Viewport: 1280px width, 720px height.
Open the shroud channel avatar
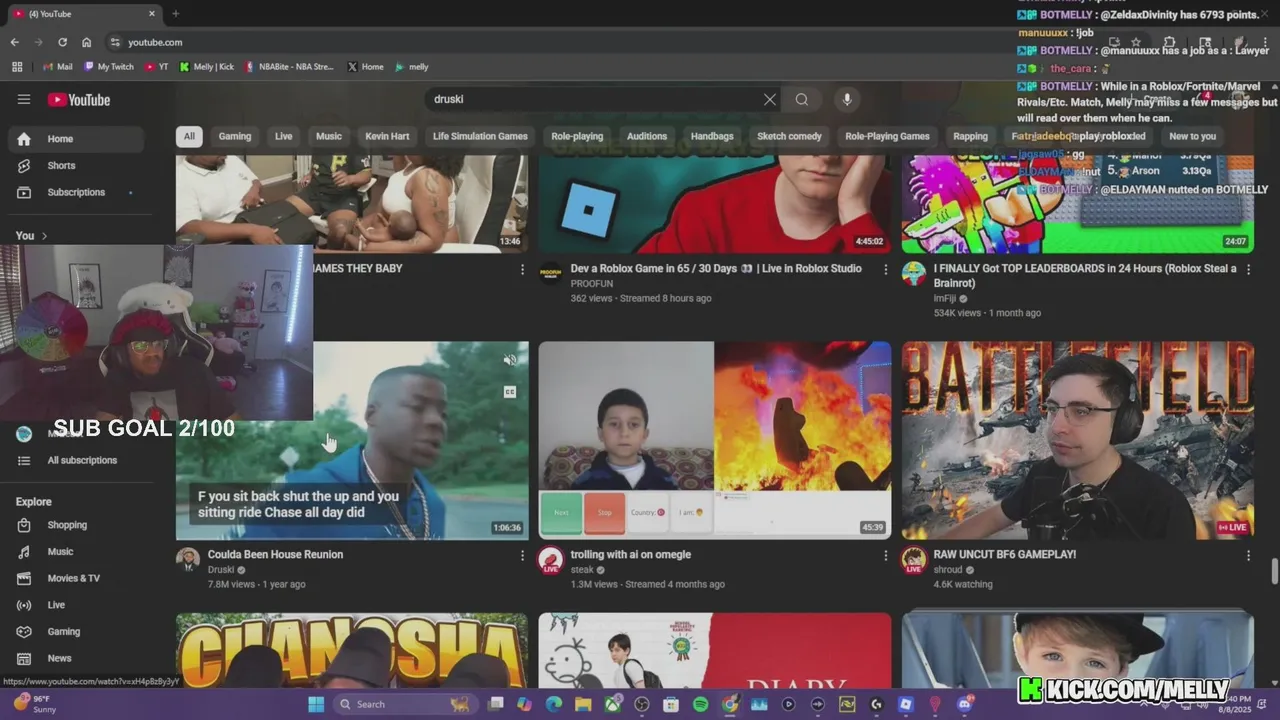913,560
